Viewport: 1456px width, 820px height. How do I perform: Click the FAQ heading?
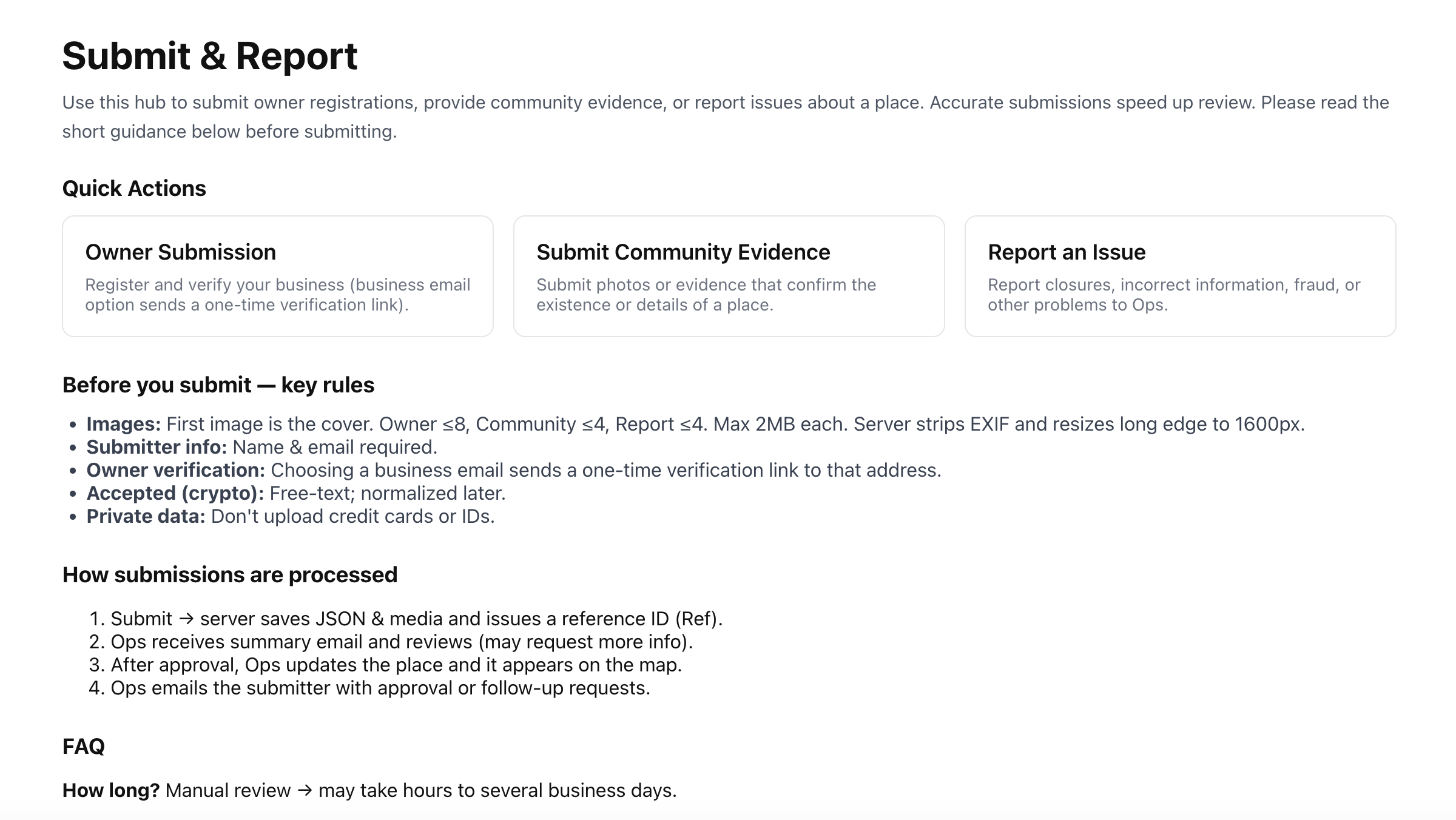[x=84, y=747]
